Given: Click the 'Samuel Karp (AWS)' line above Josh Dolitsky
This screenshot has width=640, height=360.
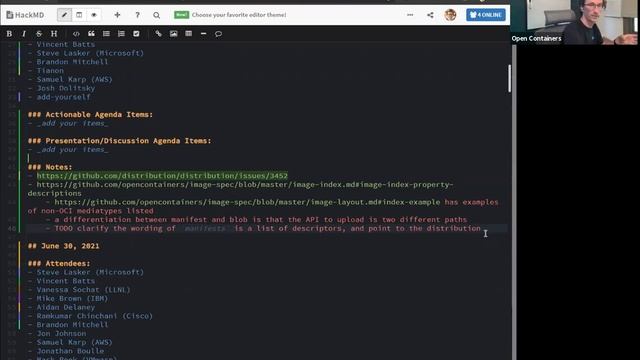Looking at the screenshot, I should tap(74, 80).
